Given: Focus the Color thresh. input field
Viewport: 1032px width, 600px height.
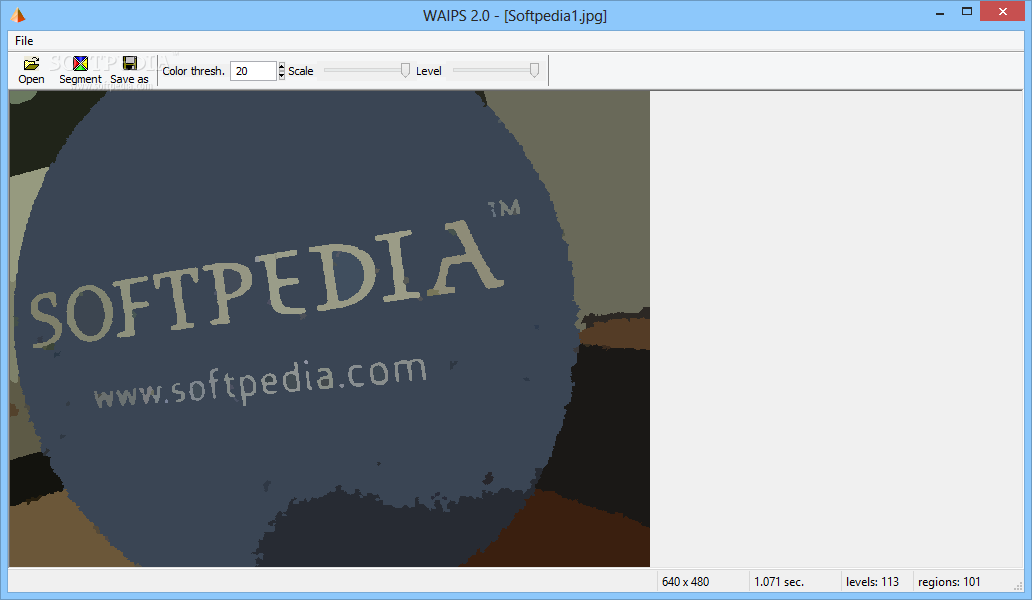Looking at the screenshot, I should (253, 71).
